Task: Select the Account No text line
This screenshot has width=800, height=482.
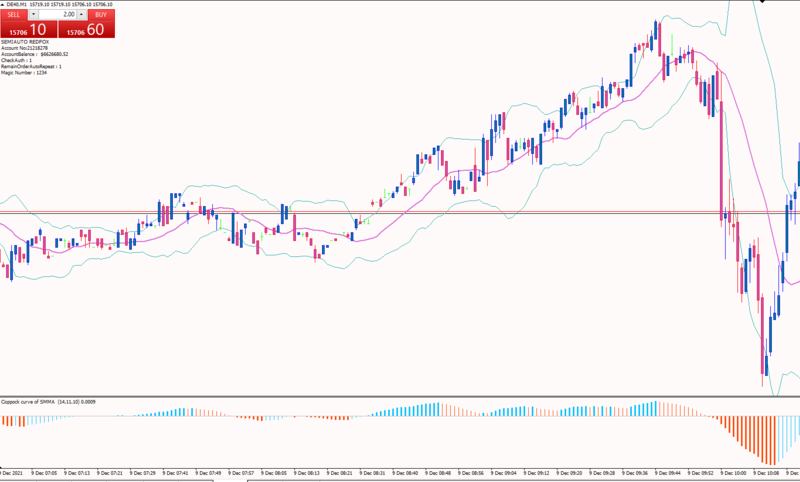Action: (24, 48)
